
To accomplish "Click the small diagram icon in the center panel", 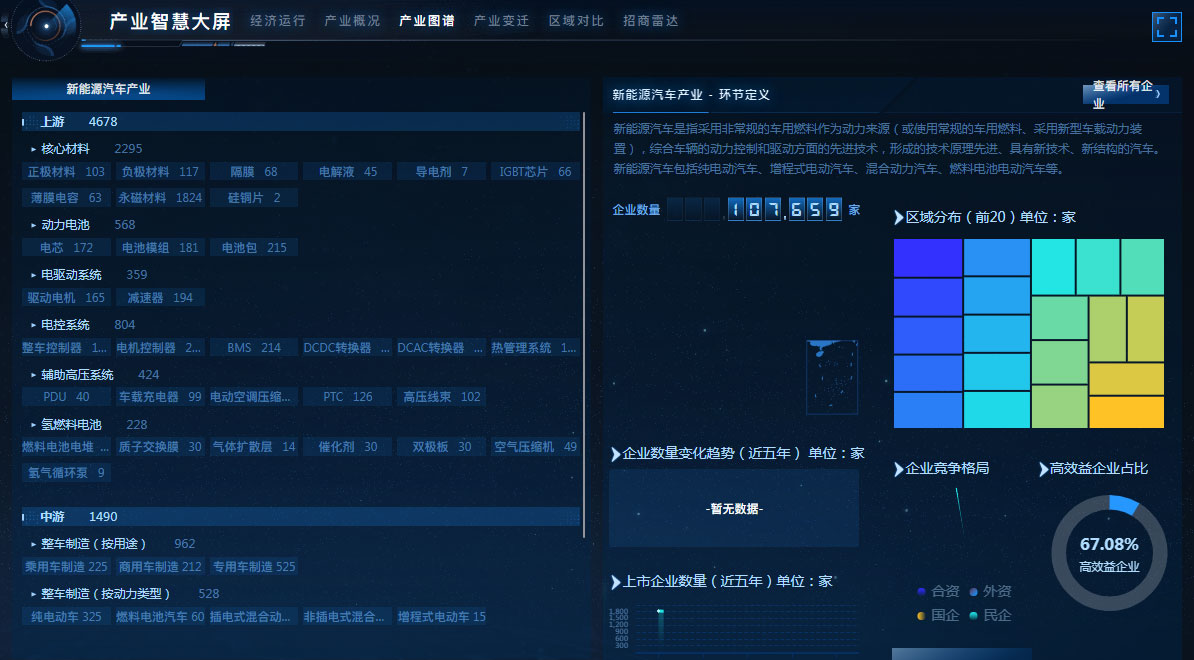I will coord(832,378).
